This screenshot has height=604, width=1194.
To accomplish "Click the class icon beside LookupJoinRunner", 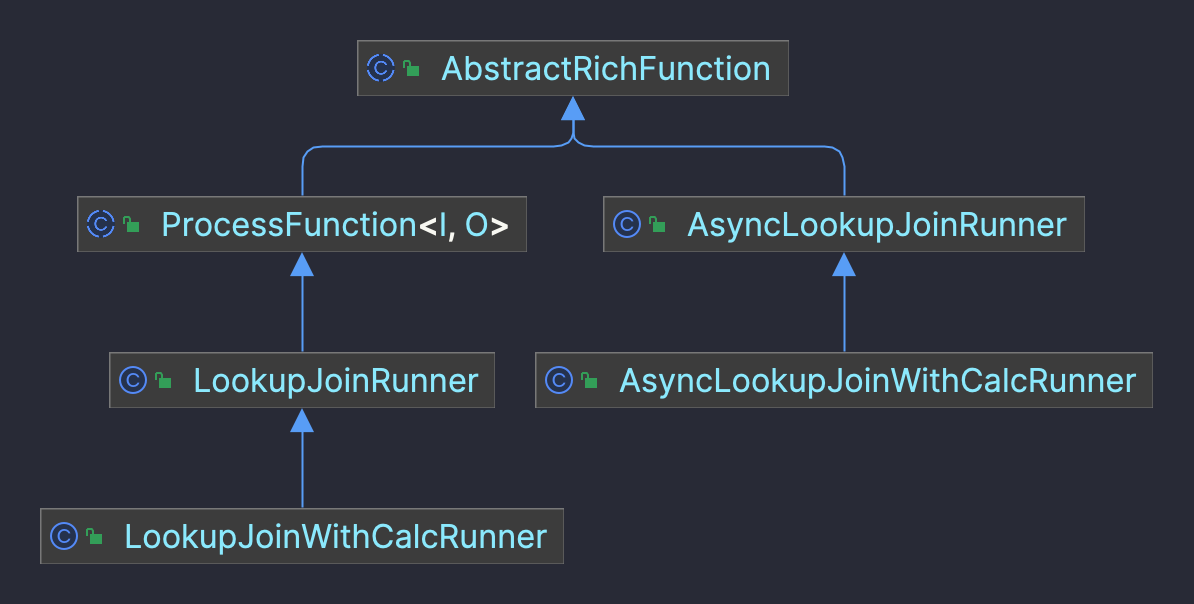I will [132, 380].
